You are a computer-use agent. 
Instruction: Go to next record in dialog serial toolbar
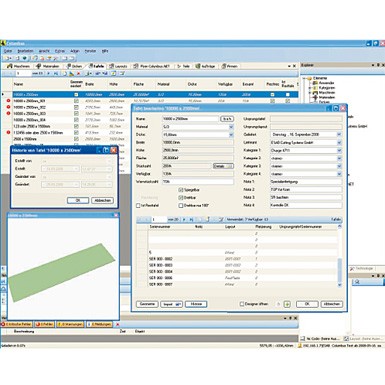pyautogui.click(x=184, y=219)
